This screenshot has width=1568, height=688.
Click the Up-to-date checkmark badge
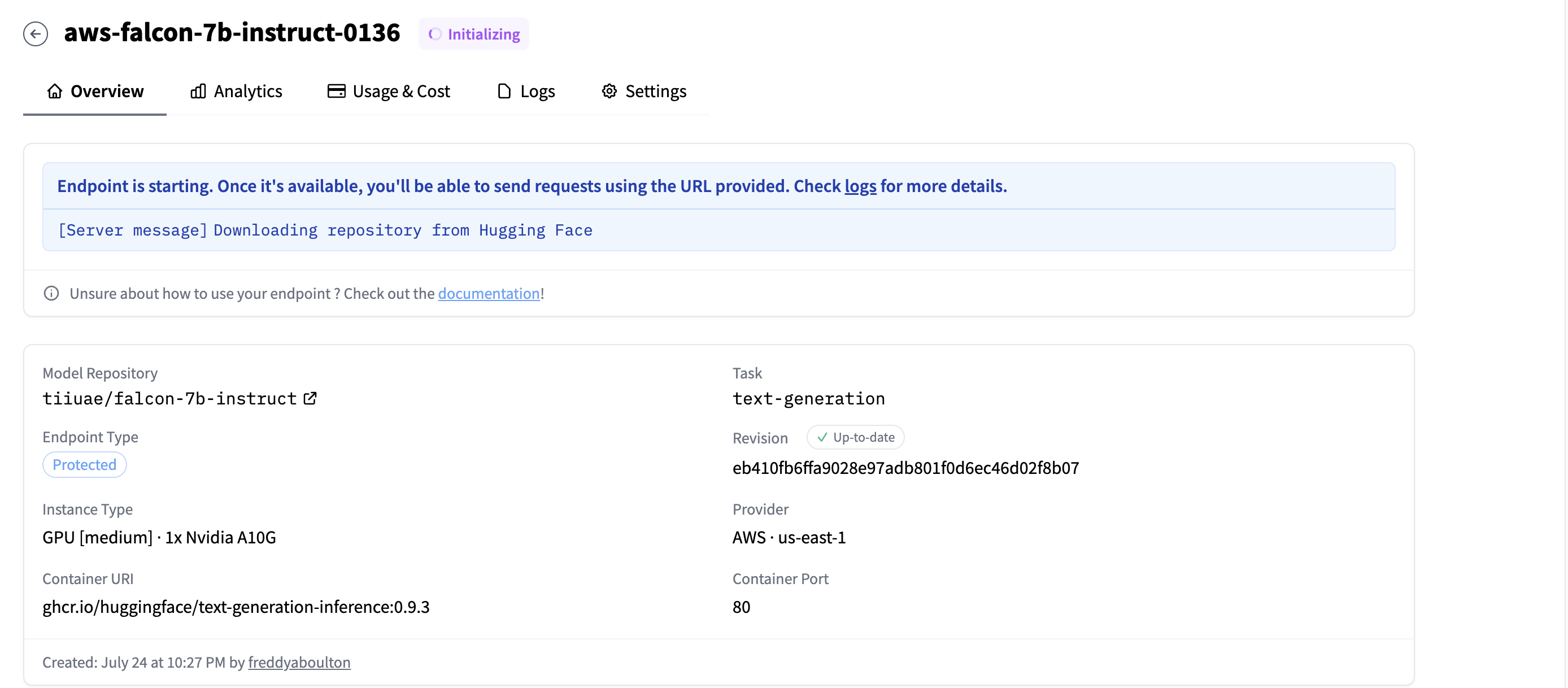coord(855,437)
